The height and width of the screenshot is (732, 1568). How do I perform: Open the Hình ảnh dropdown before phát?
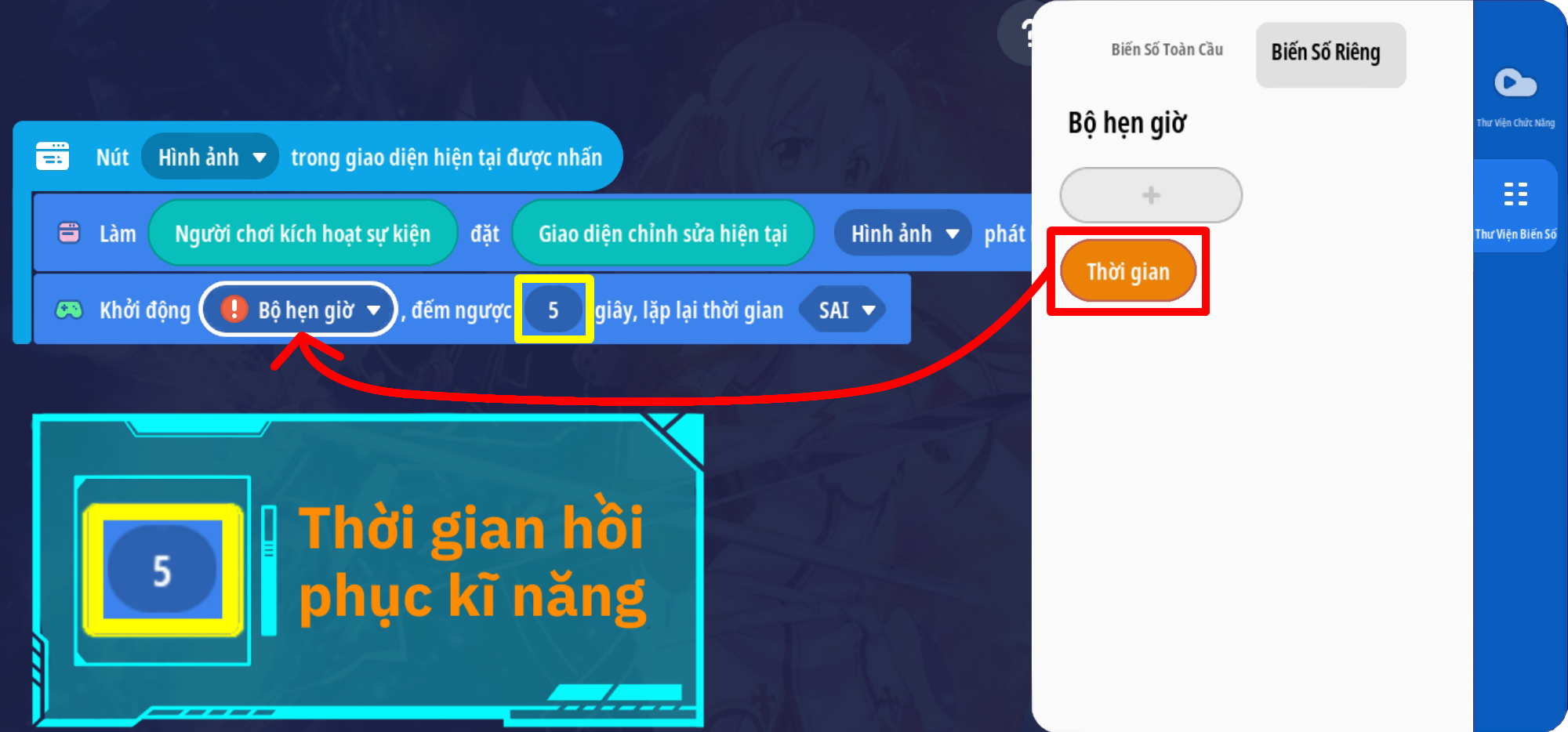(x=902, y=234)
